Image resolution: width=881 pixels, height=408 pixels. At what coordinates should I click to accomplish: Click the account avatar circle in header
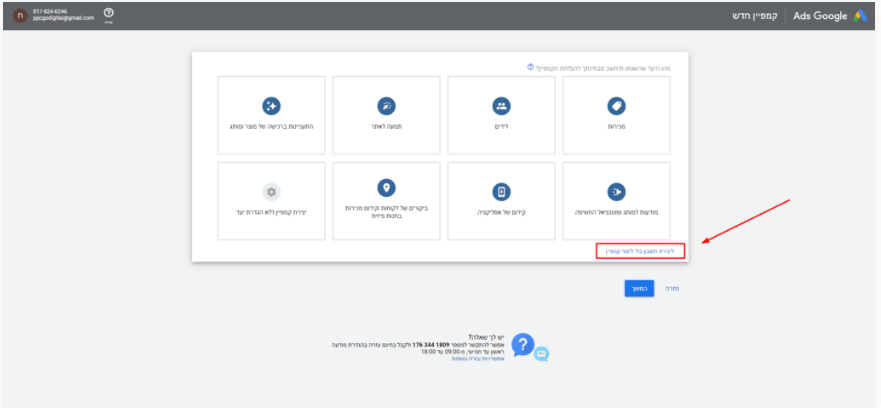(19, 16)
